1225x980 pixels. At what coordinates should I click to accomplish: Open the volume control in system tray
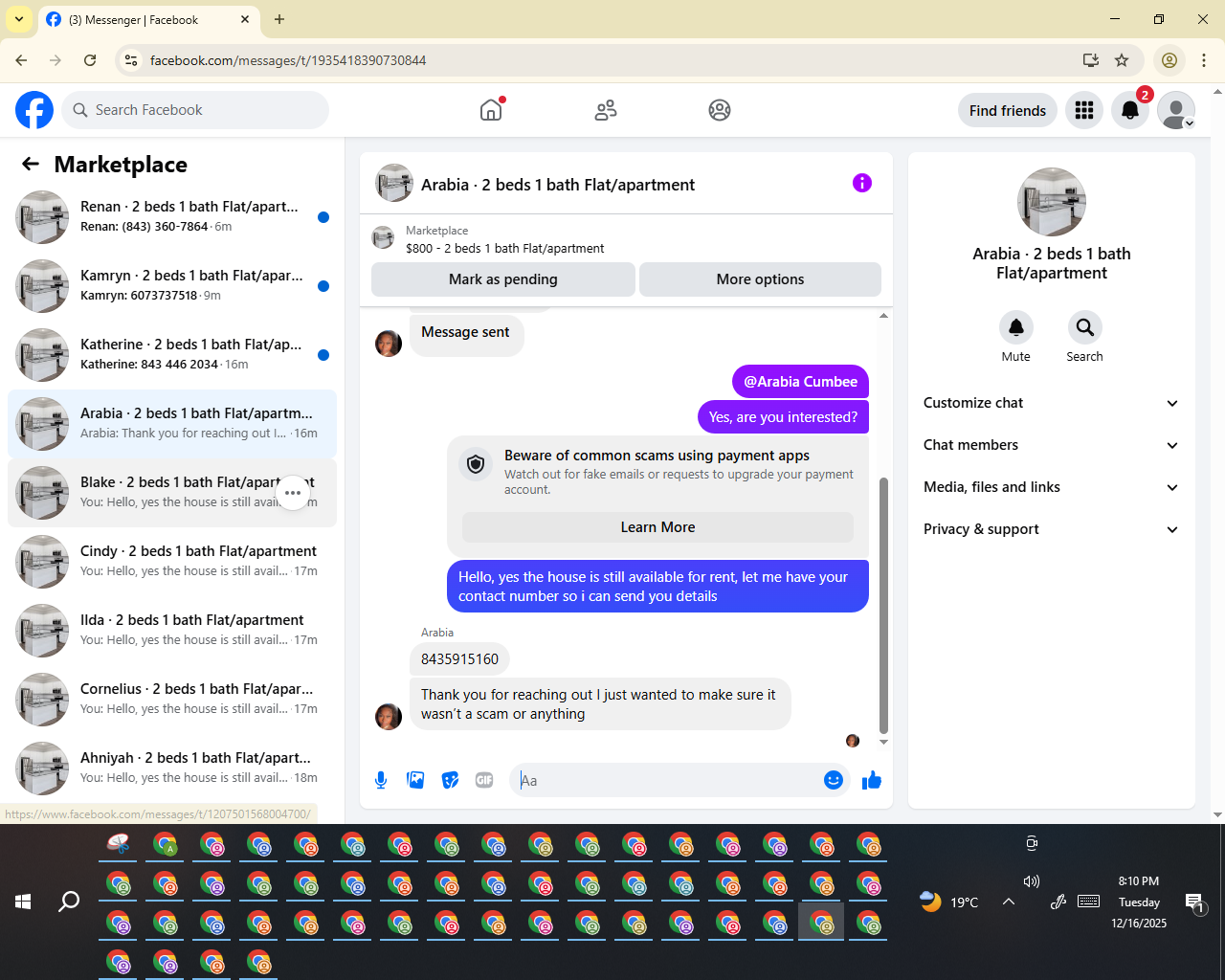(x=1031, y=881)
